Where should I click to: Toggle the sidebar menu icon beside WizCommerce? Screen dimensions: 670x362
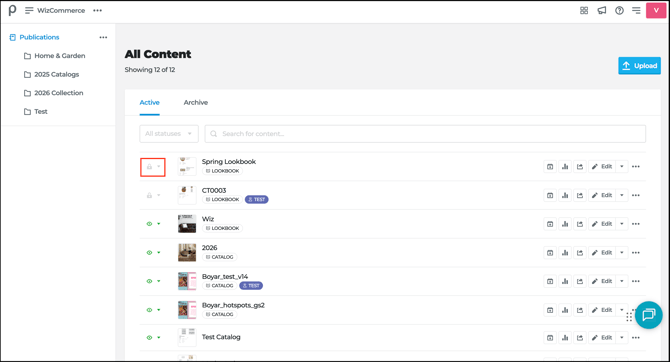[x=29, y=10]
